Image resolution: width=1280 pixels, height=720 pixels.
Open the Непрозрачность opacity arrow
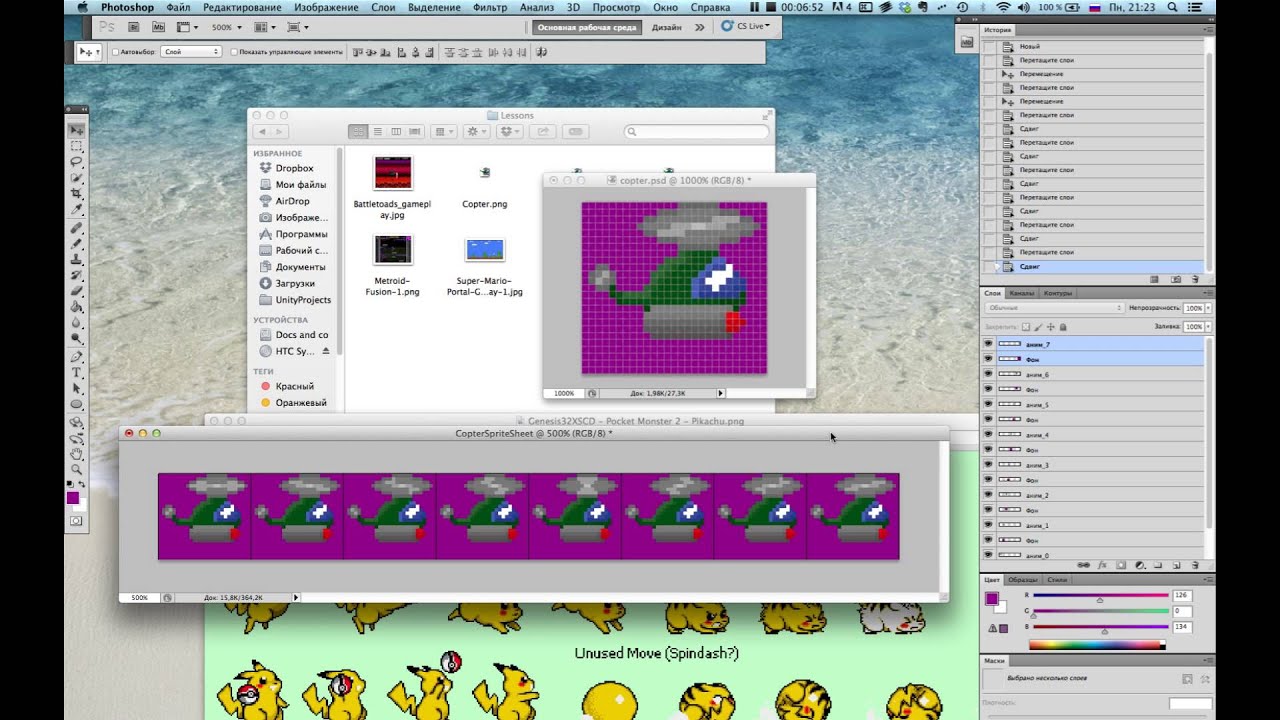click(1208, 308)
